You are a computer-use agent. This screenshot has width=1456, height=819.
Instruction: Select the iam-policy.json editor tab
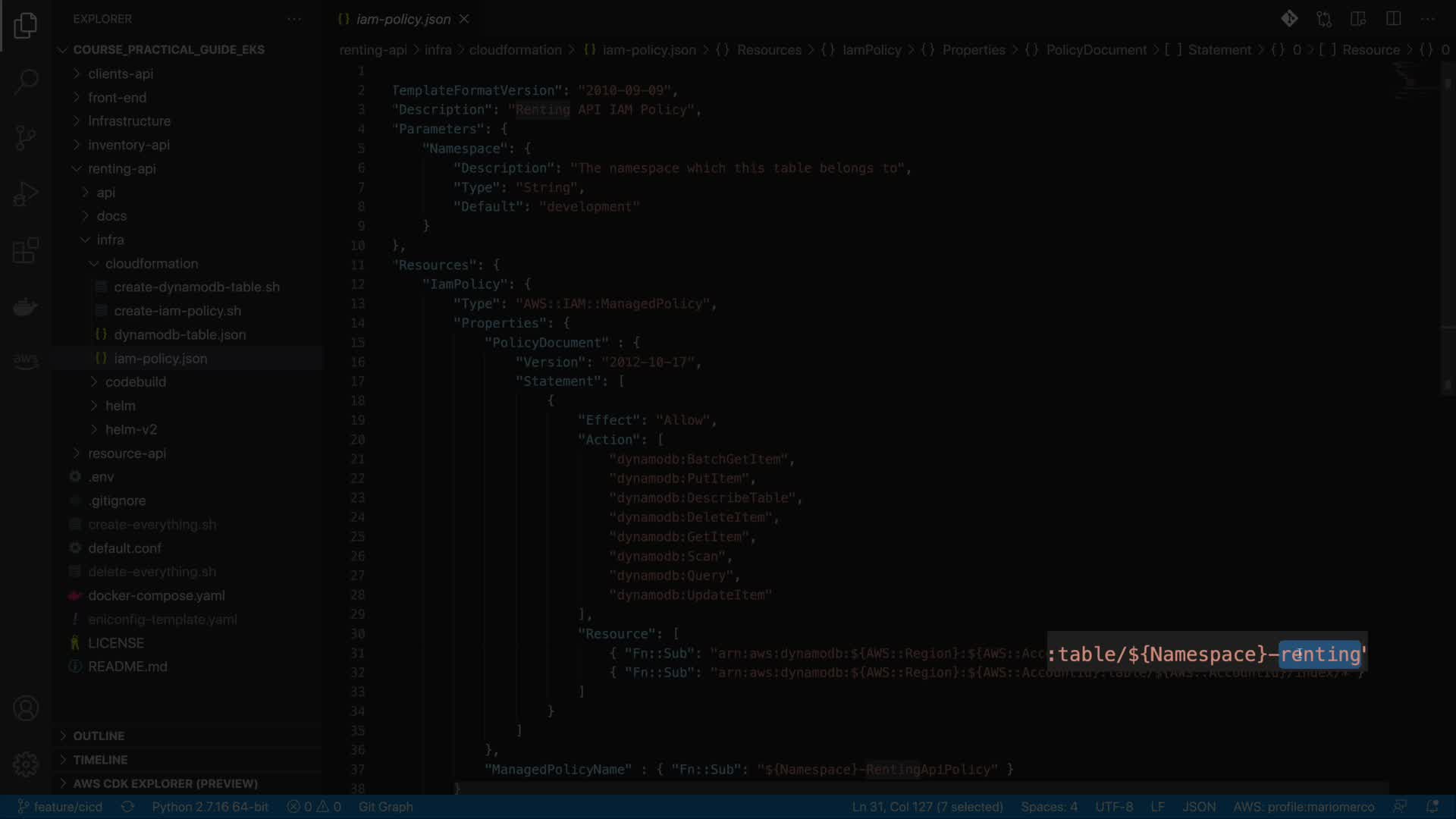coord(403,19)
